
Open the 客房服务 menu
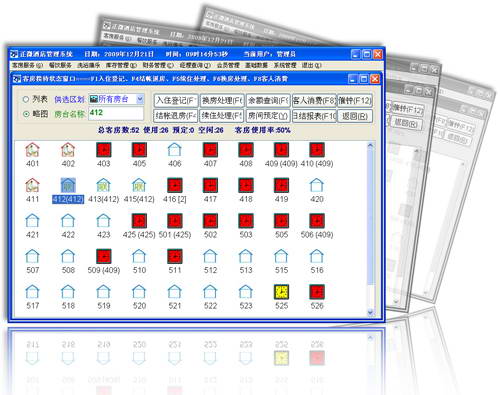tap(28, 65)
